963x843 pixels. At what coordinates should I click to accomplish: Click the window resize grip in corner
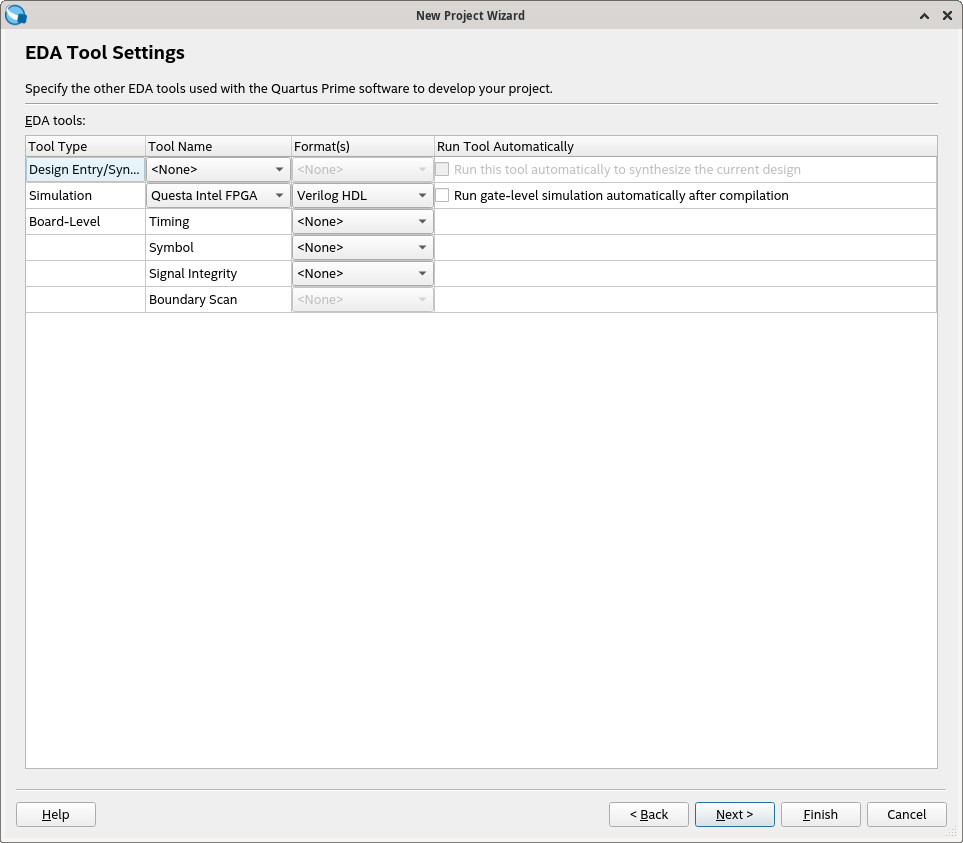point(952,833)
